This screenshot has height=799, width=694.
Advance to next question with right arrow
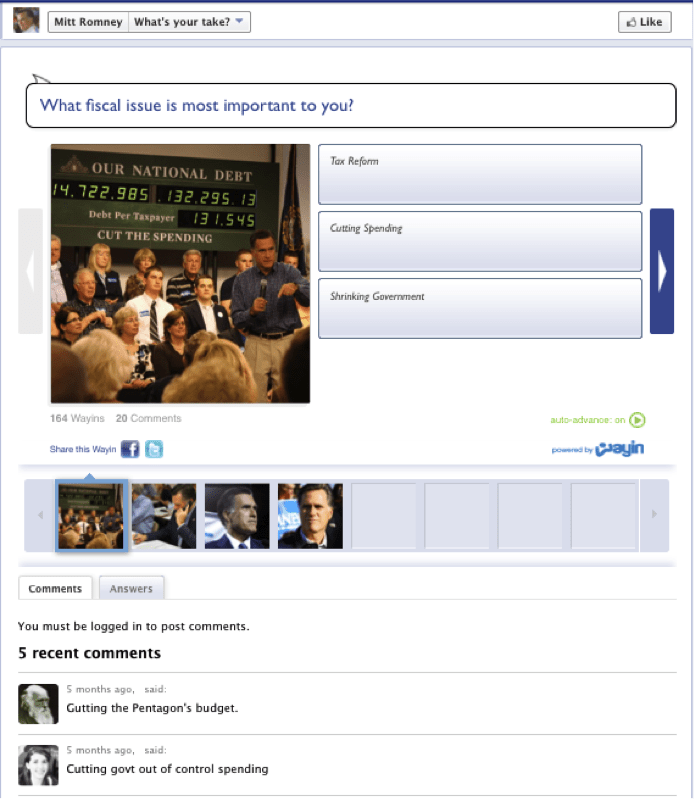pos(662,271)
